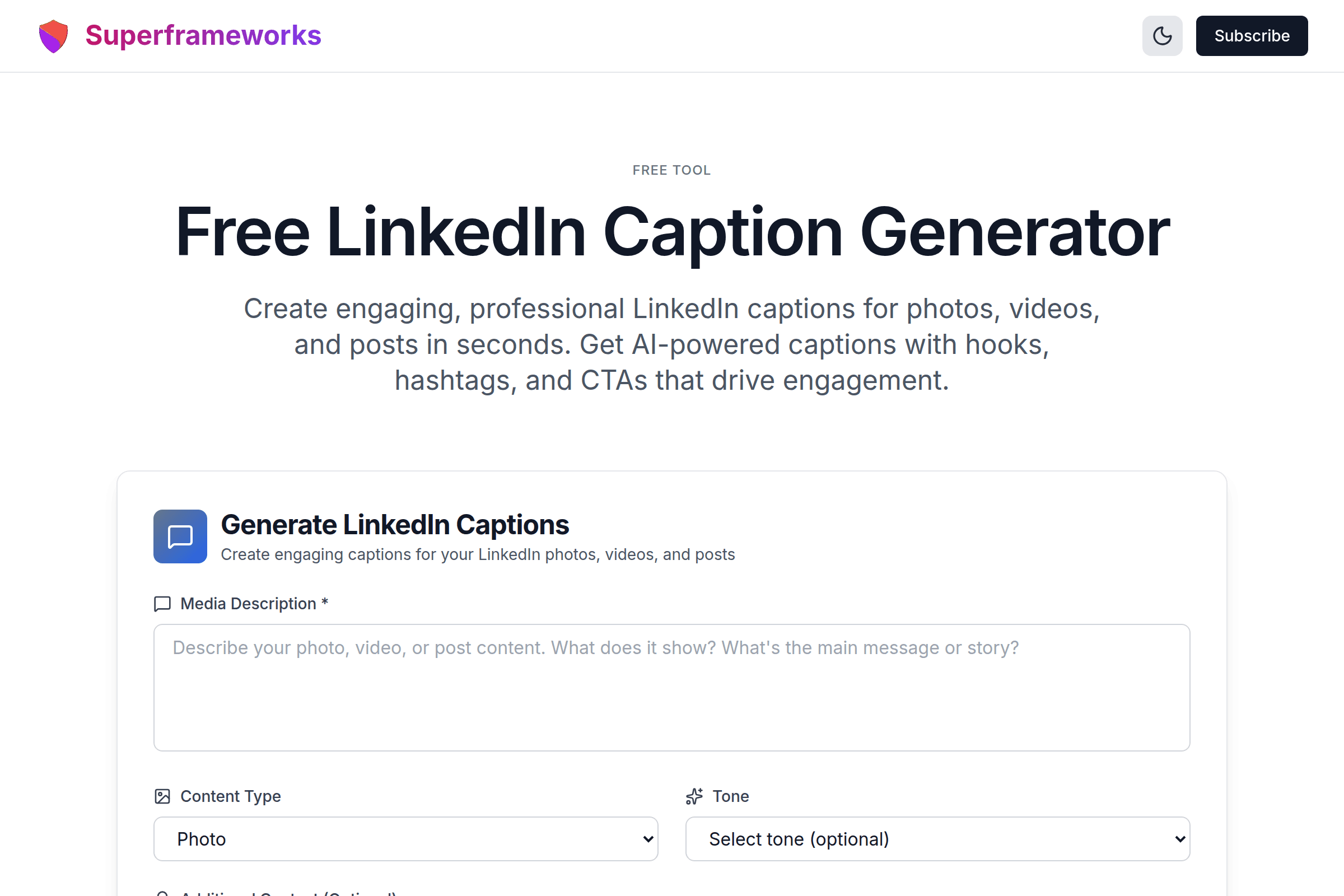This screenshot has height=896, width=1344.
Task: Click the intro paragraph about AI-powered captions
Action: point(672,344)
